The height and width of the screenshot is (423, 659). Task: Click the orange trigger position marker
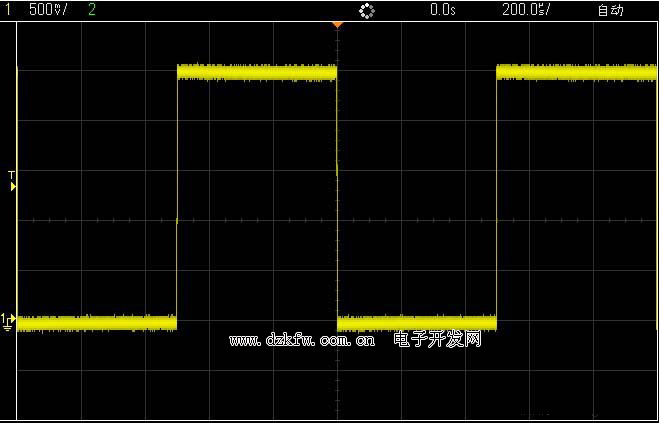tap(337, 23)
